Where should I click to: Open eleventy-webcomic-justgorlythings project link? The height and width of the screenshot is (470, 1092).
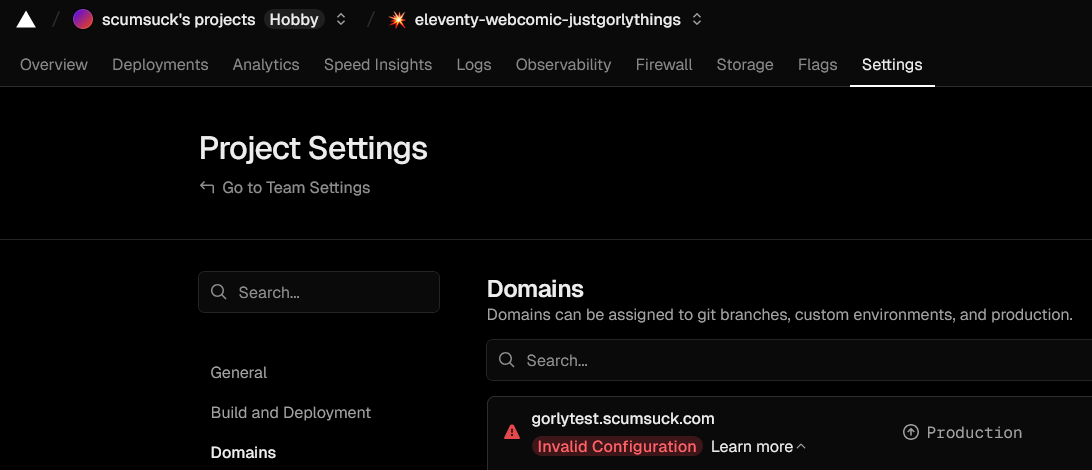[547, 19]
